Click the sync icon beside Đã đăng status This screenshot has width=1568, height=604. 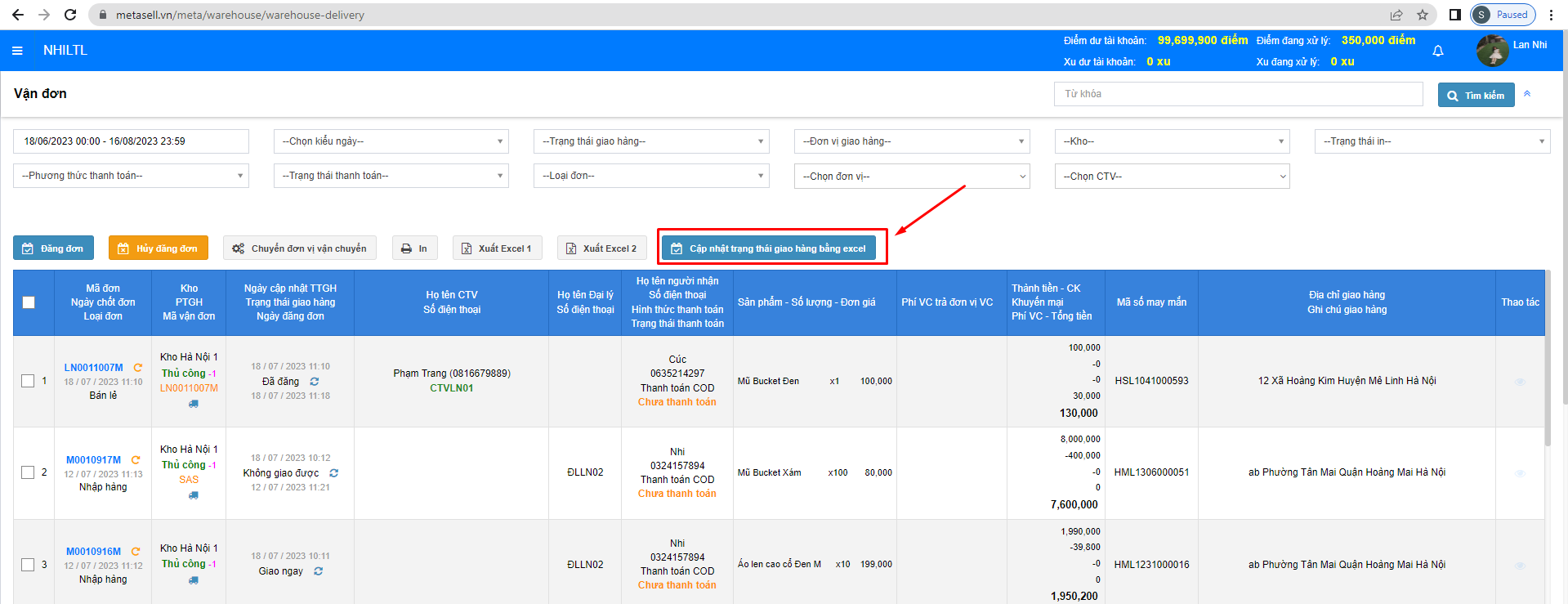click(315, 382)
